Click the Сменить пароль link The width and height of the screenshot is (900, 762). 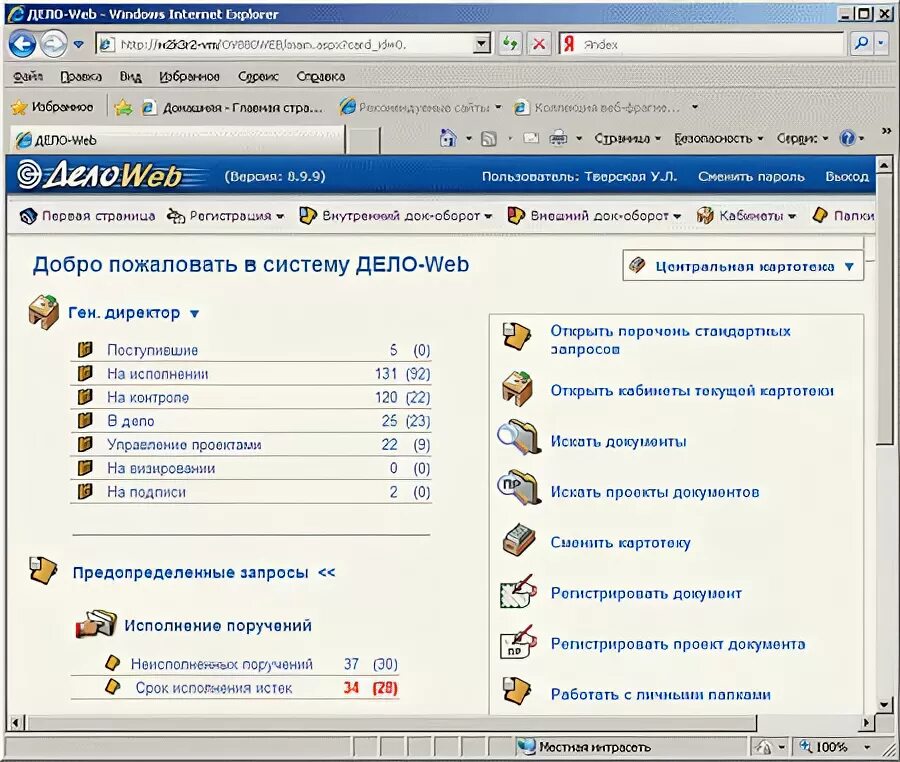751,176
